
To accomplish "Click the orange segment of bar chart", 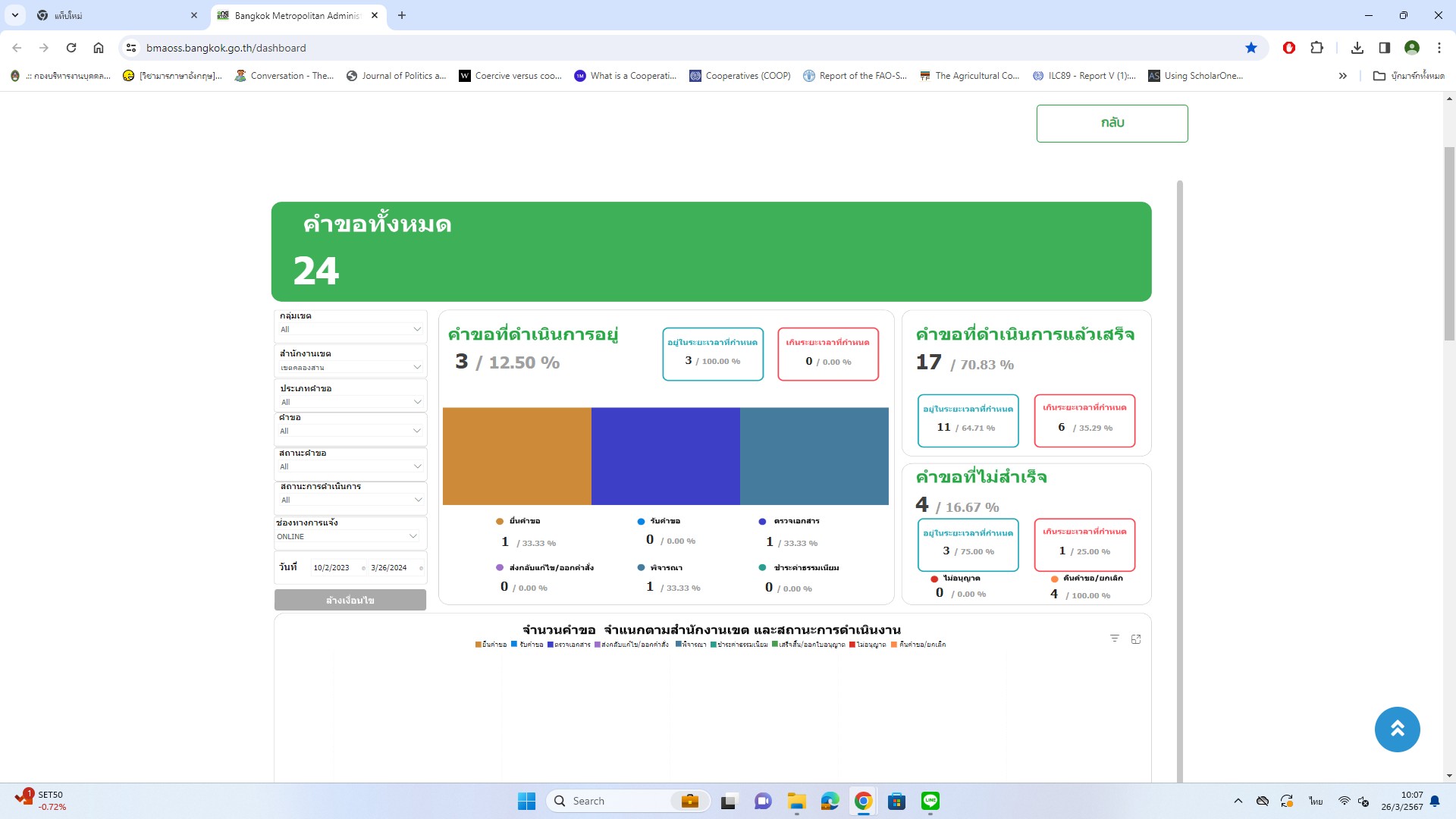I will click(x=516, y=456).
